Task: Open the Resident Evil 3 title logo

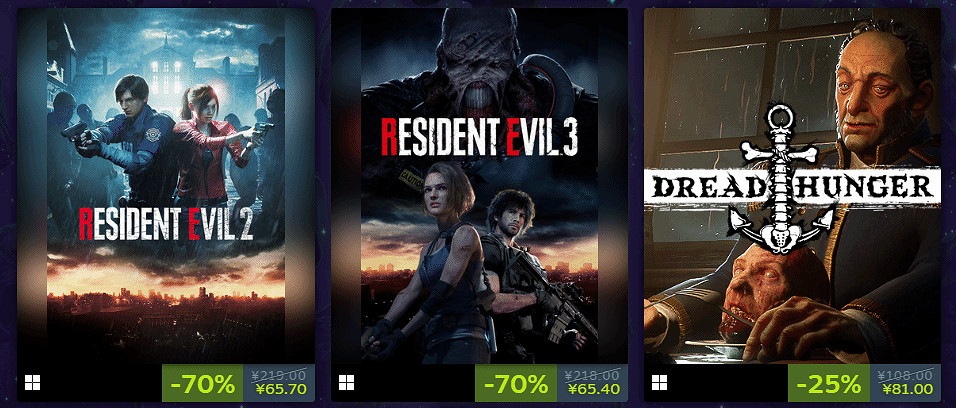Action: pyautogui.click(x=479, y=134)
